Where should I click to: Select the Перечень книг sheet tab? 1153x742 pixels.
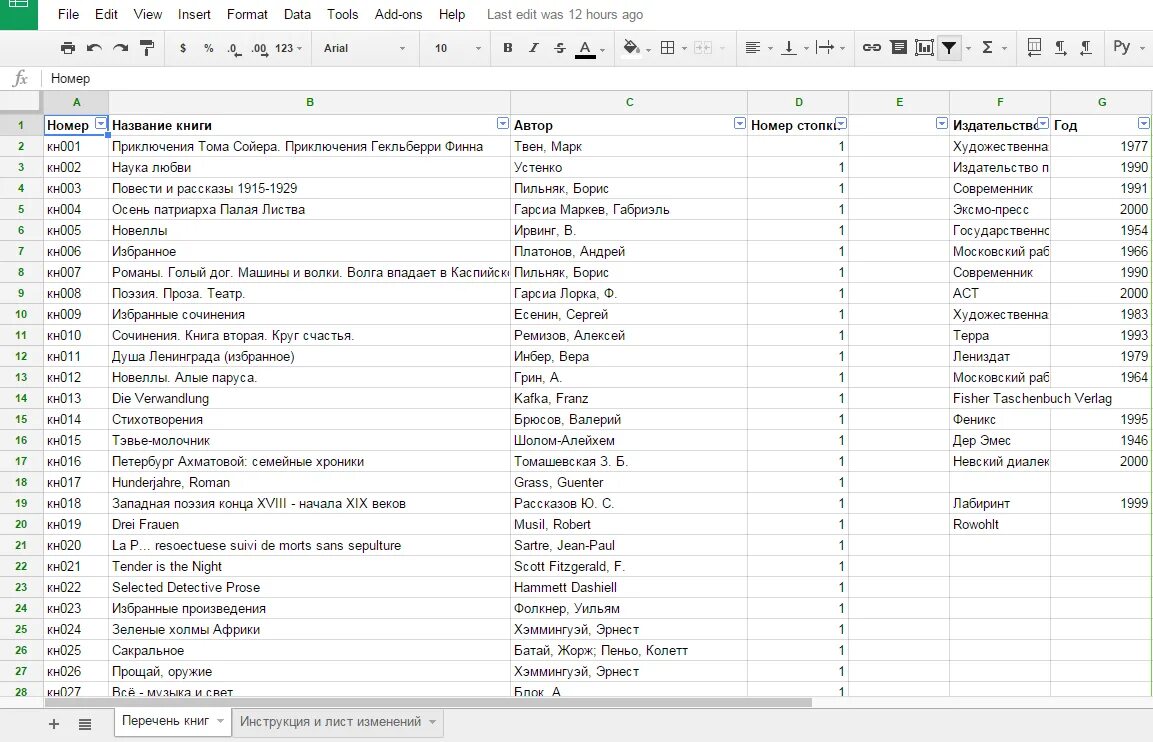[x=166, y=721]
